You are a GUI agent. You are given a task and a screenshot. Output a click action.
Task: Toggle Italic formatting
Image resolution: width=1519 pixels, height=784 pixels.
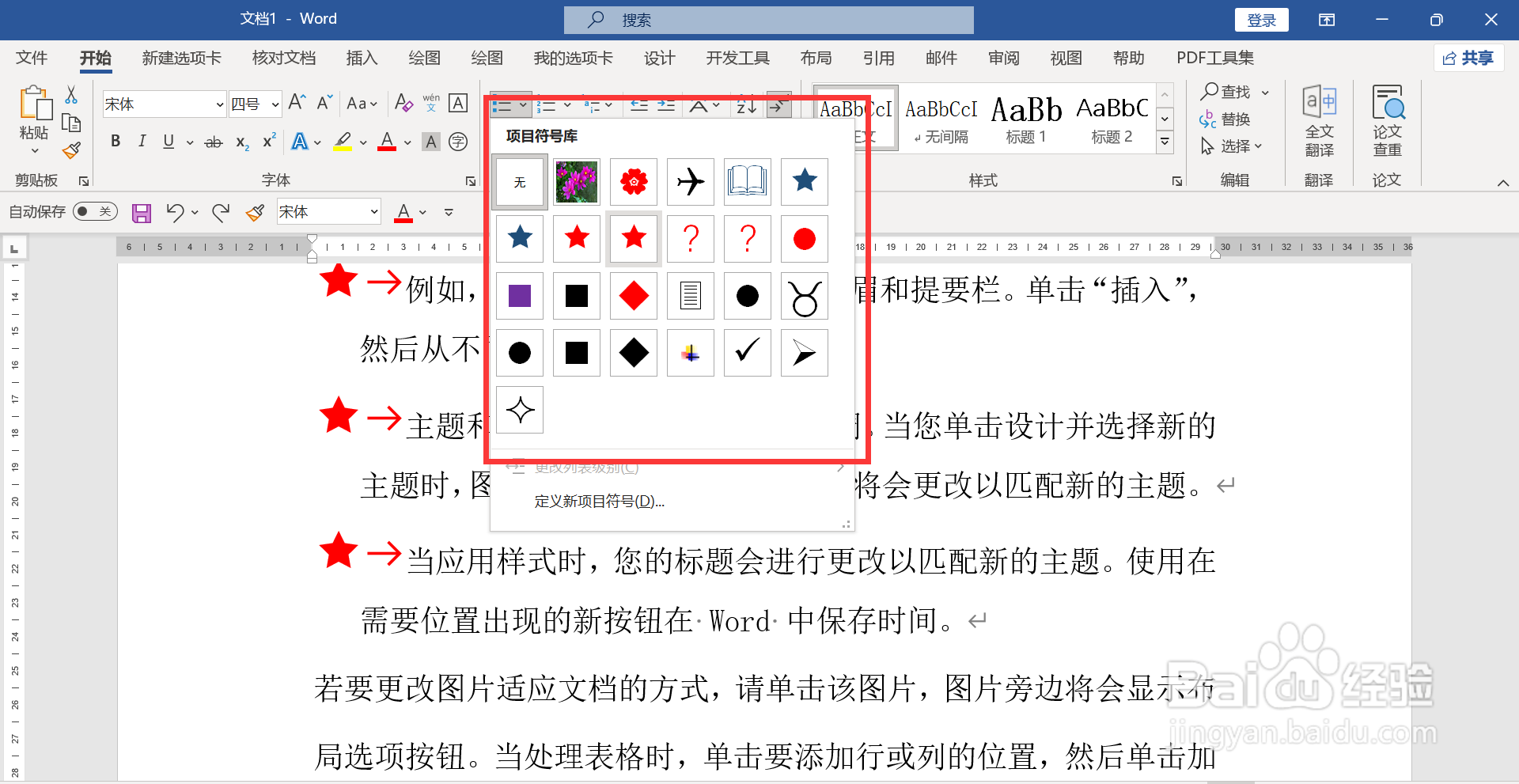click(x=142, y=142)
